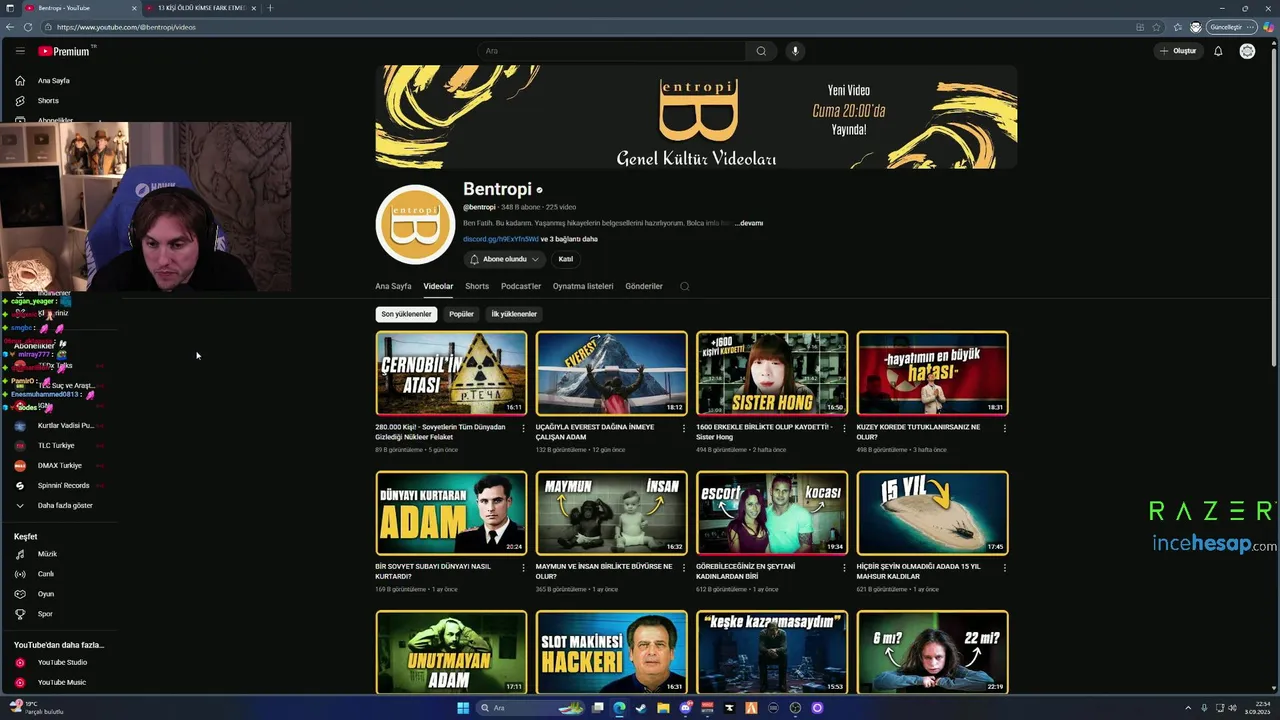Open the Edge Copilot icon
This screenshot has width=1280, height=720.
point(1268,27)
